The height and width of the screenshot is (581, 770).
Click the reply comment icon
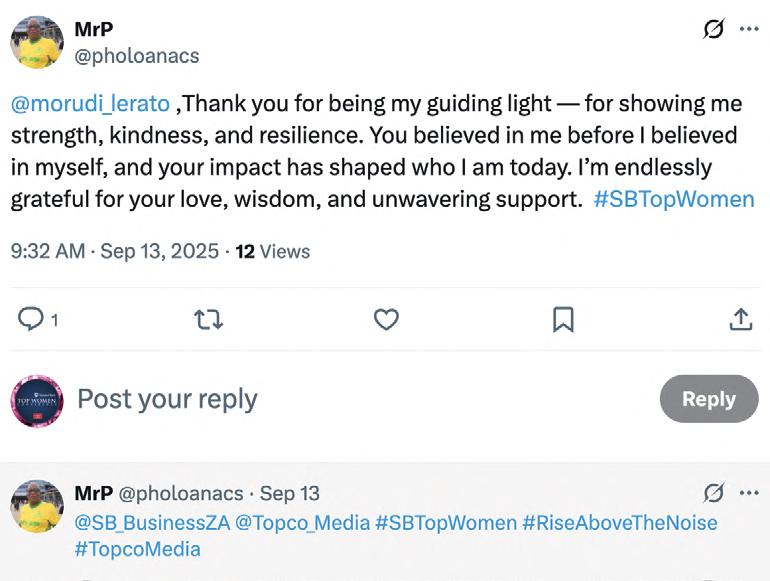(32, 319)
